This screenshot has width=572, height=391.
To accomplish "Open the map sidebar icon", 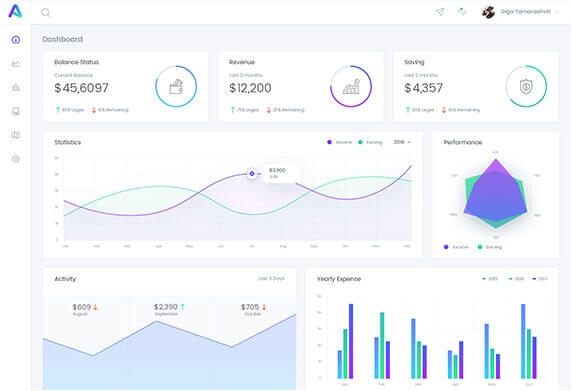I will pos(16,135).
